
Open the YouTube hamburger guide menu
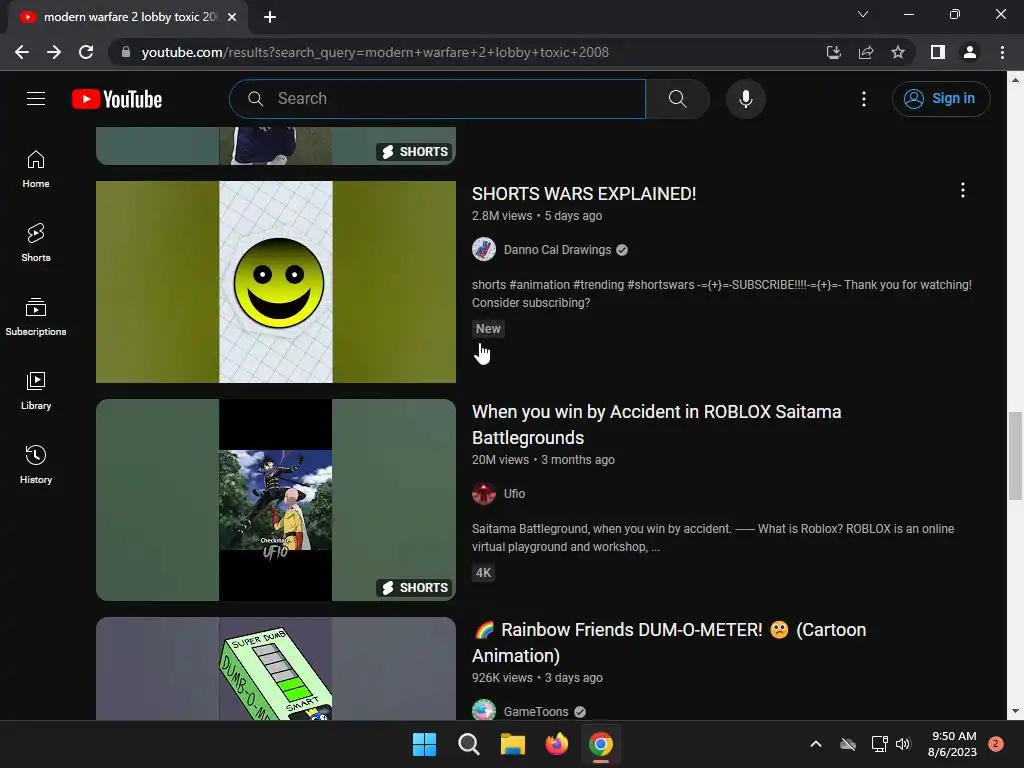(x=36, y=99)
